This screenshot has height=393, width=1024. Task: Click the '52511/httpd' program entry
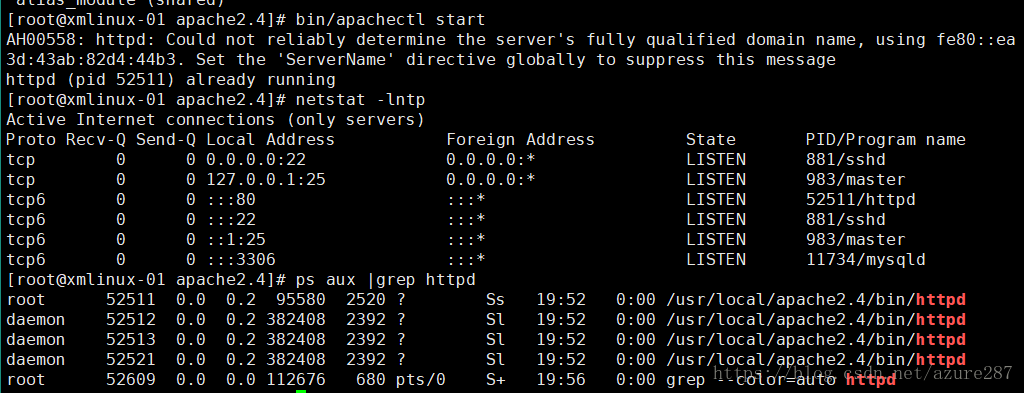click(x=861, y=200)
